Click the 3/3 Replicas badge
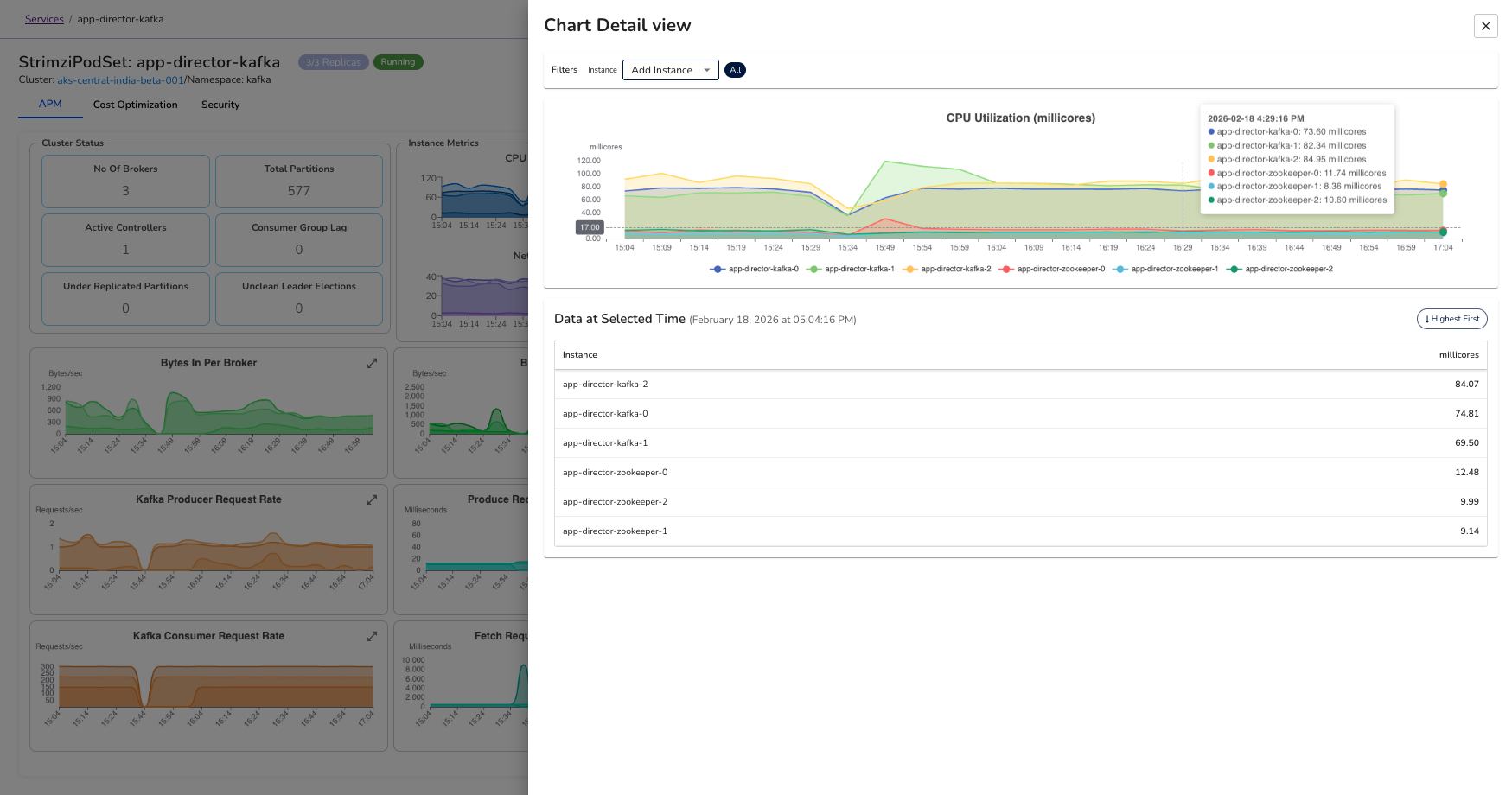 pos(333,61)
